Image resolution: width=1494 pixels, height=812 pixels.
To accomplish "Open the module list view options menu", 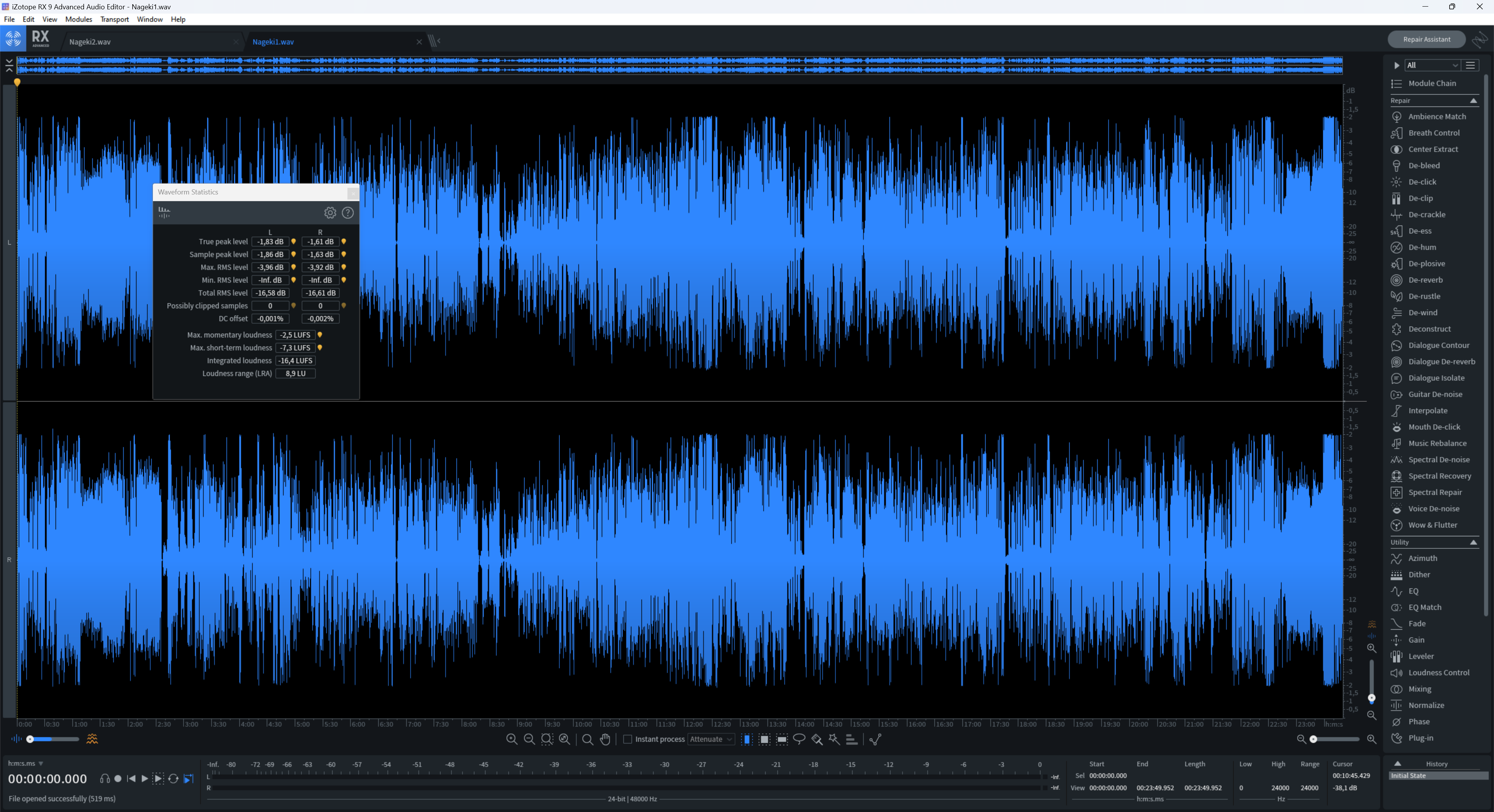I will 1470,65.
